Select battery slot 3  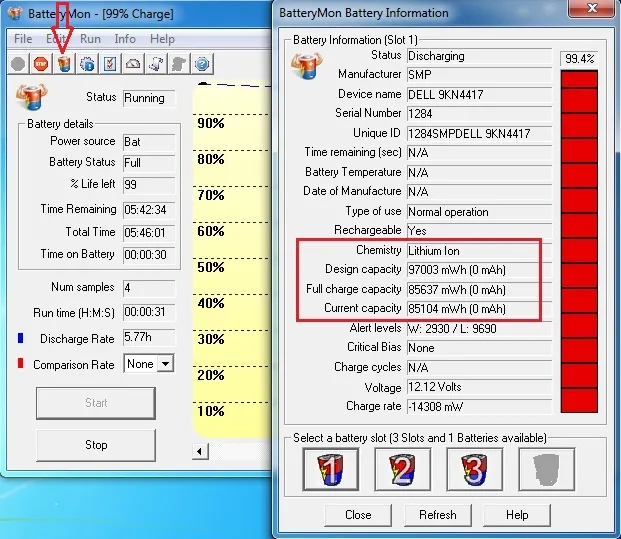coord(474,469)
